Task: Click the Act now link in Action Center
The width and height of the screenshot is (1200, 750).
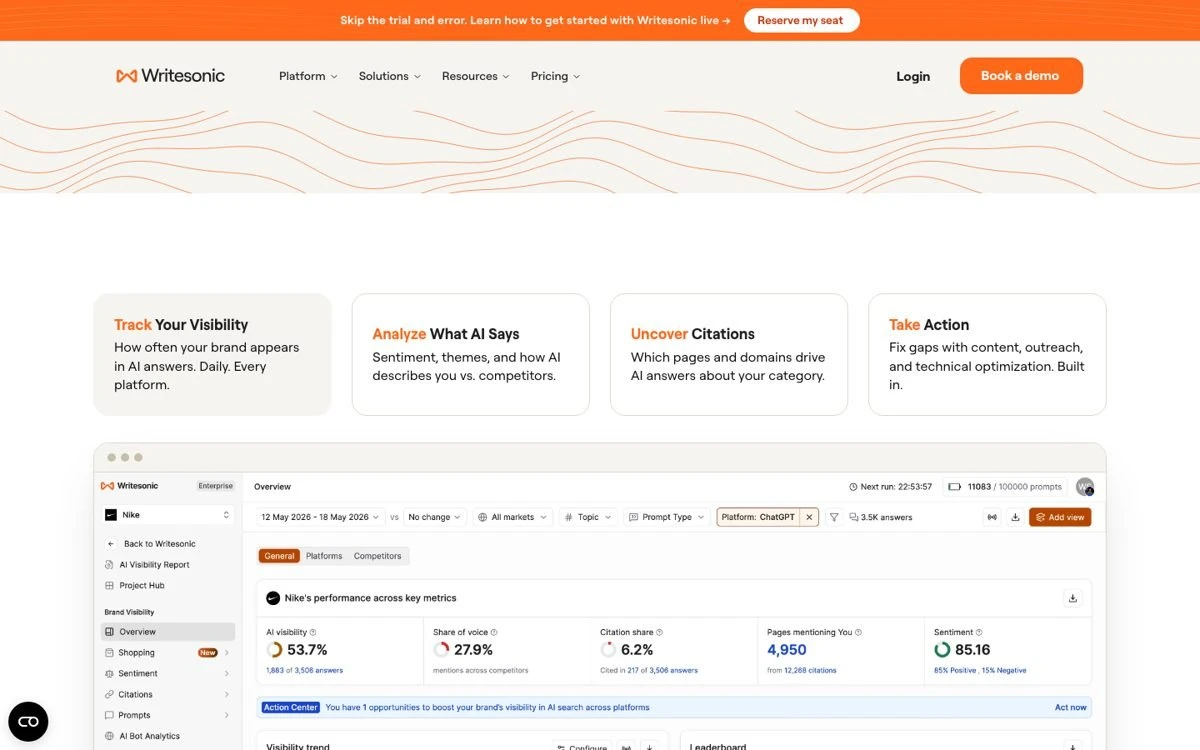Action: (x=1070, y=707)
